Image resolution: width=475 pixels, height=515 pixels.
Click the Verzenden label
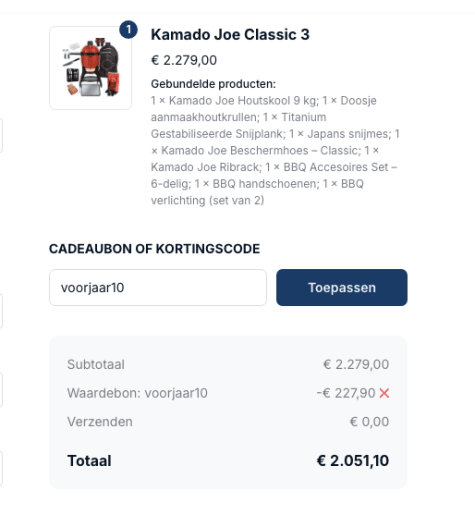coord(100,422)
